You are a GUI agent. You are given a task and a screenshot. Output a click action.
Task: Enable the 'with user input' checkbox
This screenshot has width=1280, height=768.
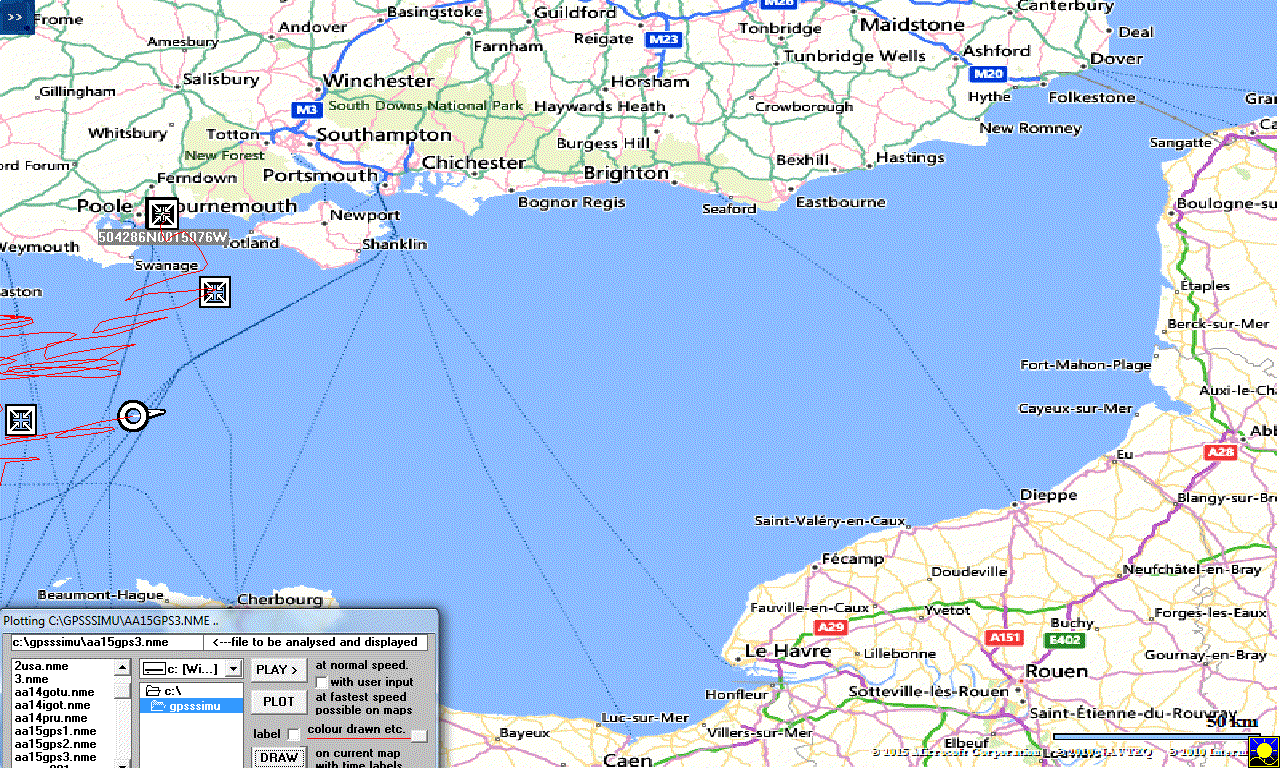pyautogui.click(x=322, y=682)
